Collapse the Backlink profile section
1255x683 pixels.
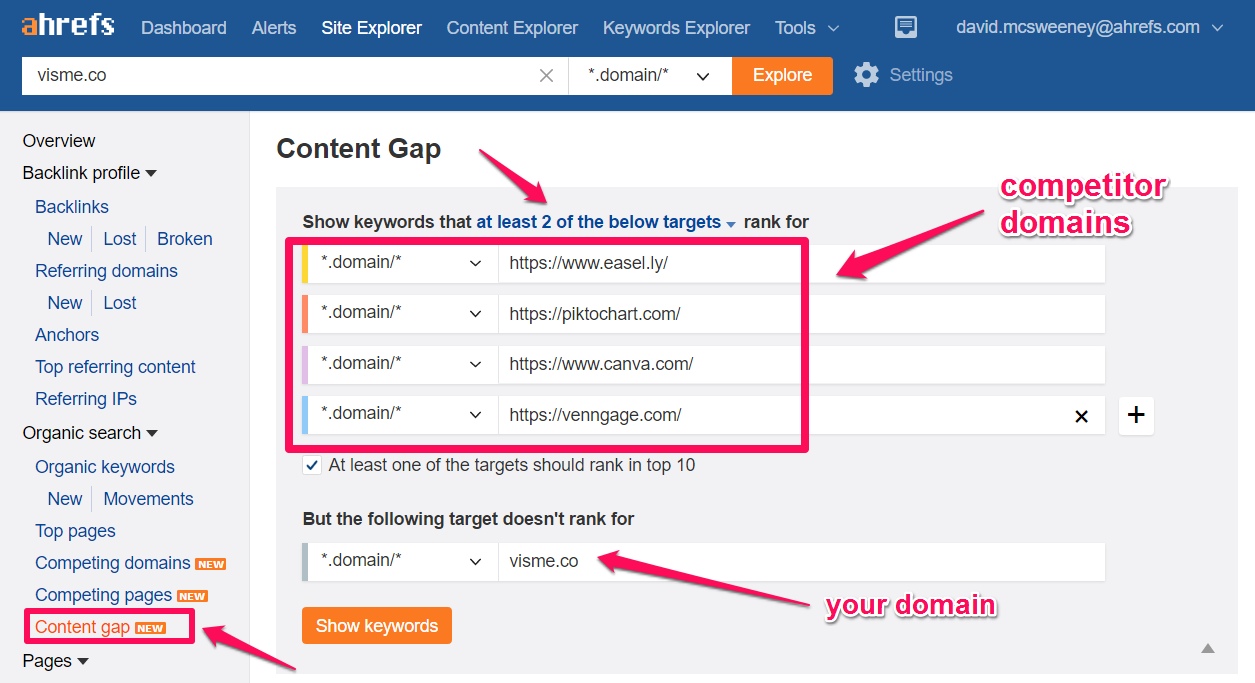[90, 173]
